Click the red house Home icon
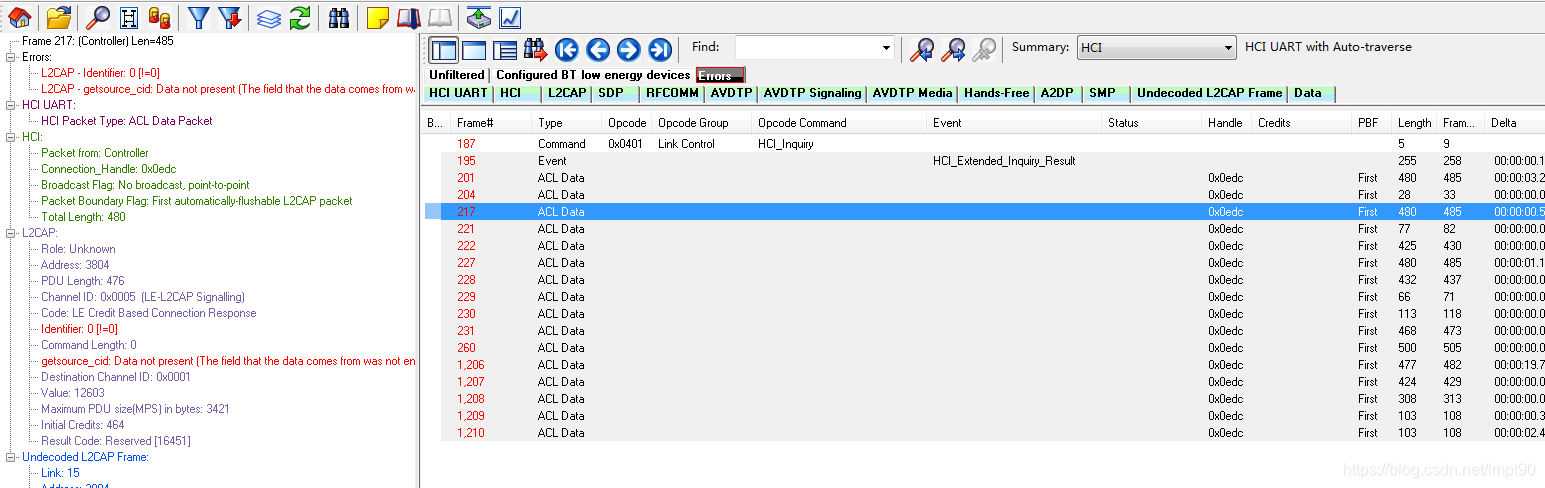1545x488 pixels. 20,16
